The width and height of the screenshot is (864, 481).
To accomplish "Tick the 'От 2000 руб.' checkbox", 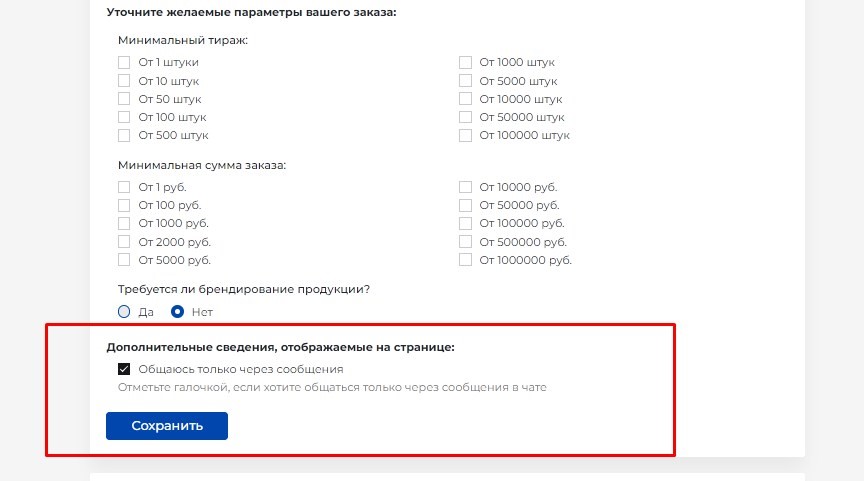I will coord(124,242).
